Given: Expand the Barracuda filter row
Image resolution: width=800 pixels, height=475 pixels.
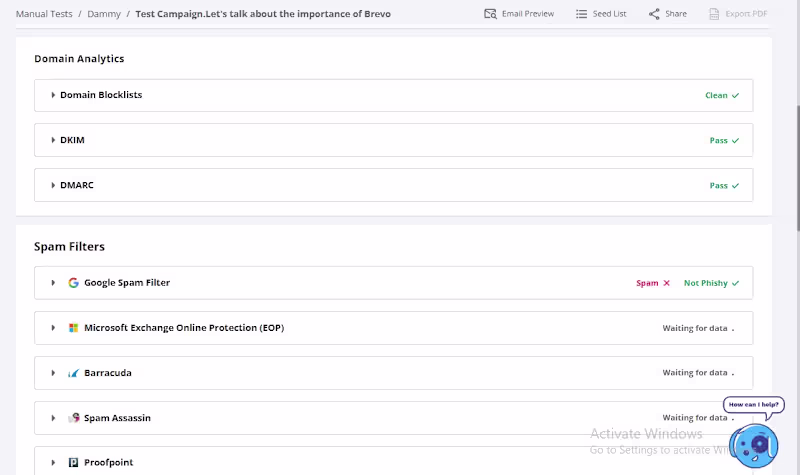Looking at the screenshot, I should coord(53,373).
